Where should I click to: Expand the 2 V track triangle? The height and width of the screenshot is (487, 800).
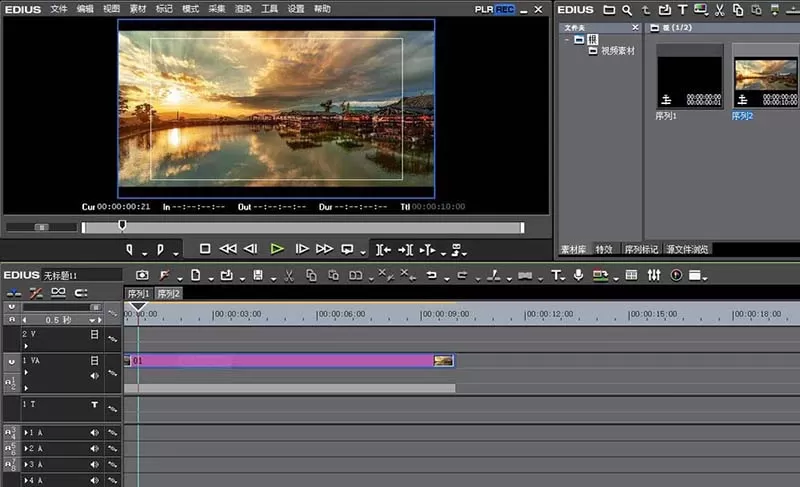[x=26, y=346]
